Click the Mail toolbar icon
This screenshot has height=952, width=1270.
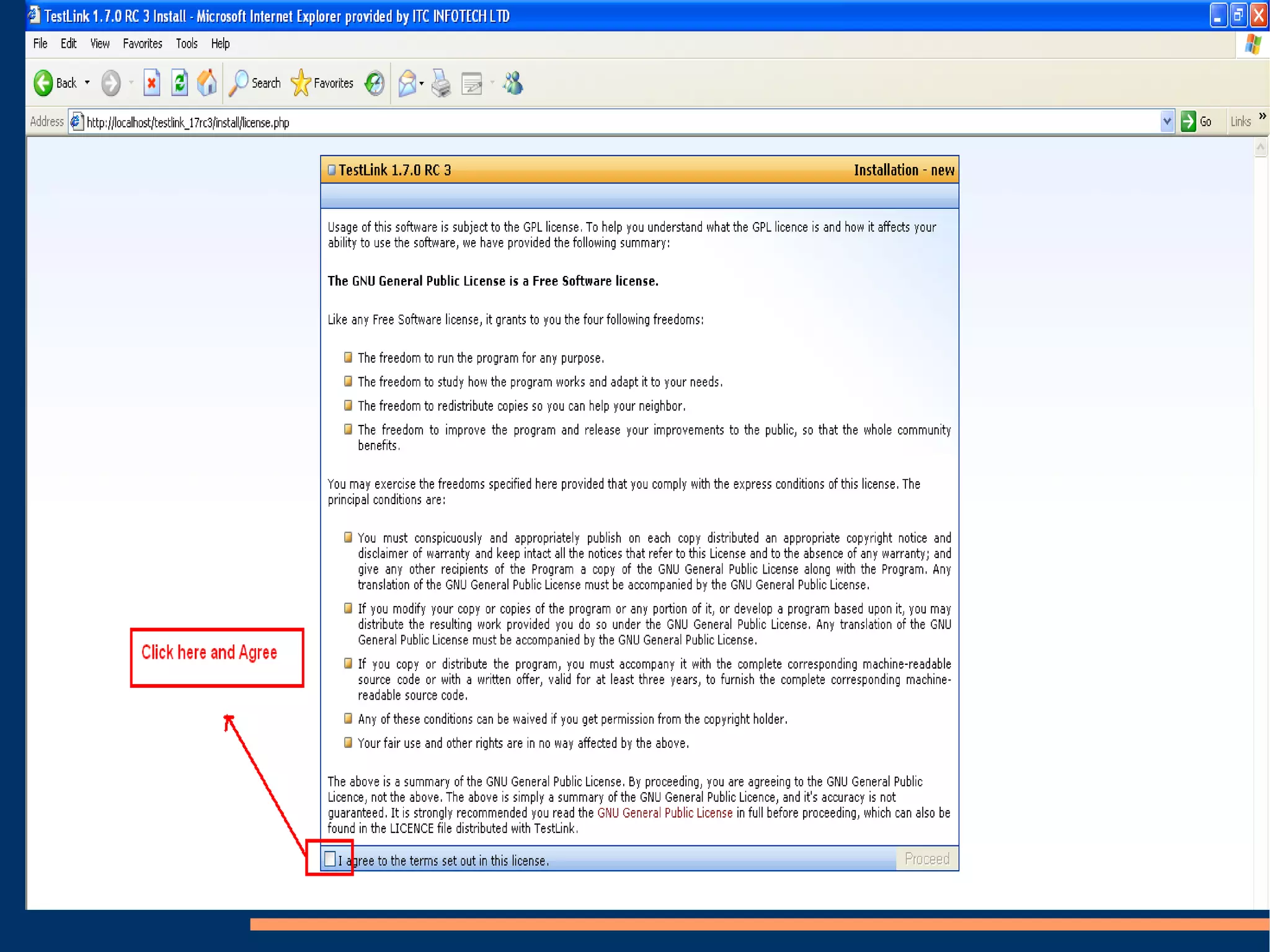(x=407, y=83)
